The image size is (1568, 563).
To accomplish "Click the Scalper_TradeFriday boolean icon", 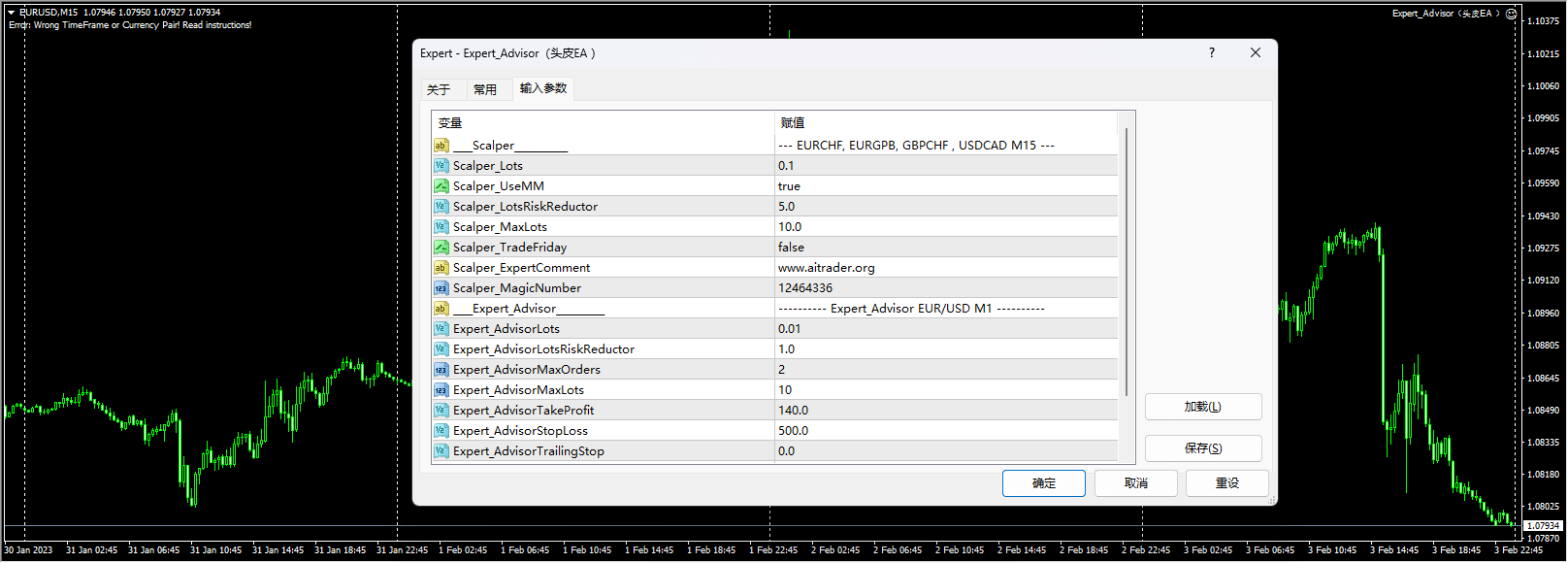I will [441, 248].
